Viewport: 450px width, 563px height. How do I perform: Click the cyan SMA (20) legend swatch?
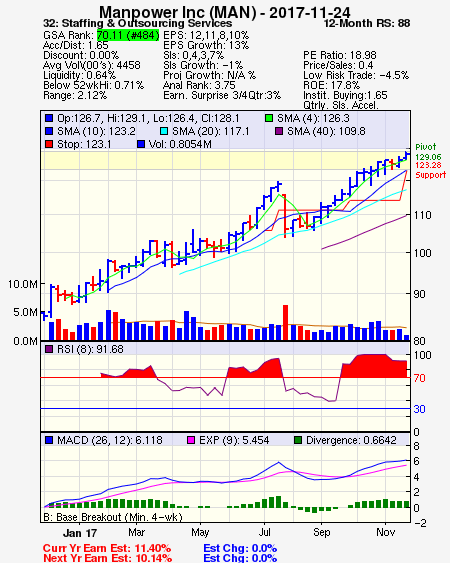(x=163, y=131)
